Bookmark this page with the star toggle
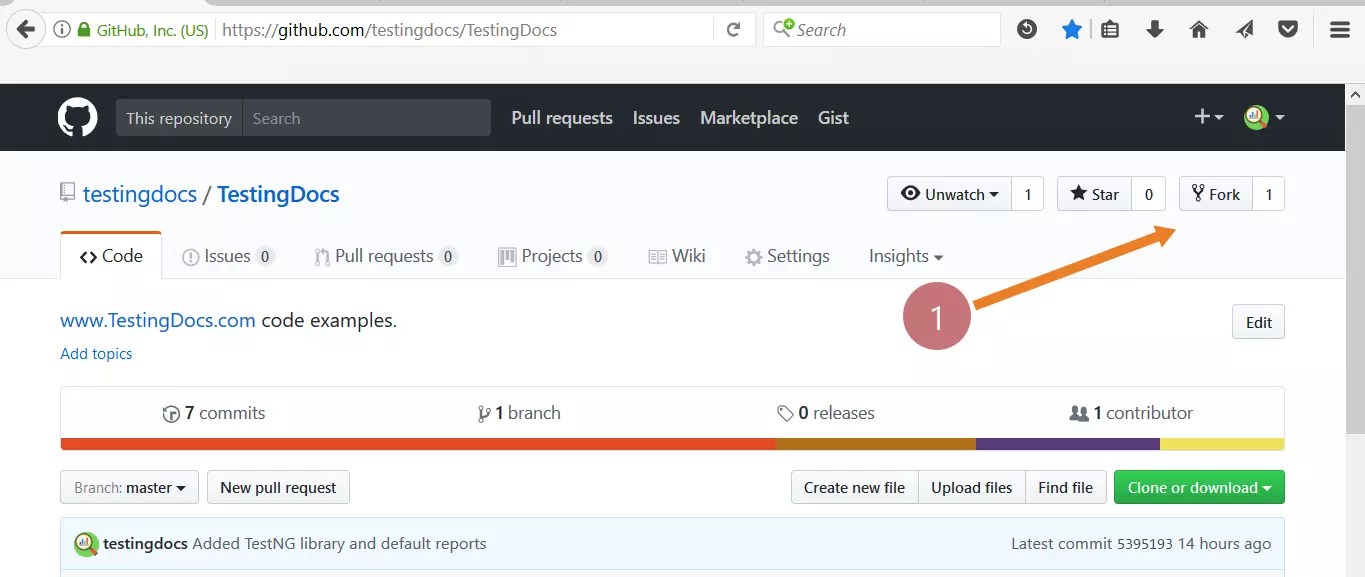Screen dimensions: 1365x577 (1072, 29)
